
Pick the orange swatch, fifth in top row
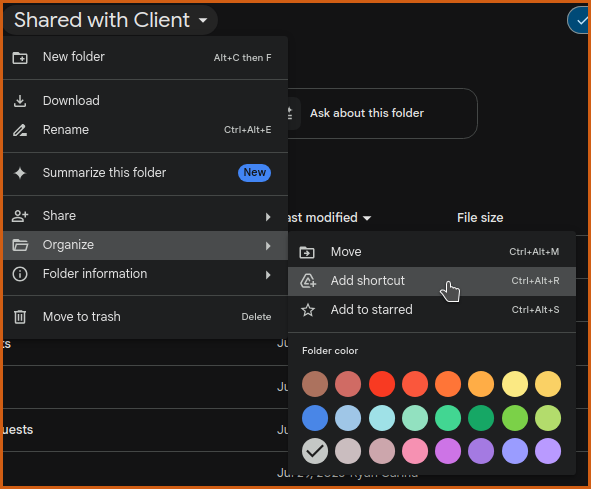[448, 384]
